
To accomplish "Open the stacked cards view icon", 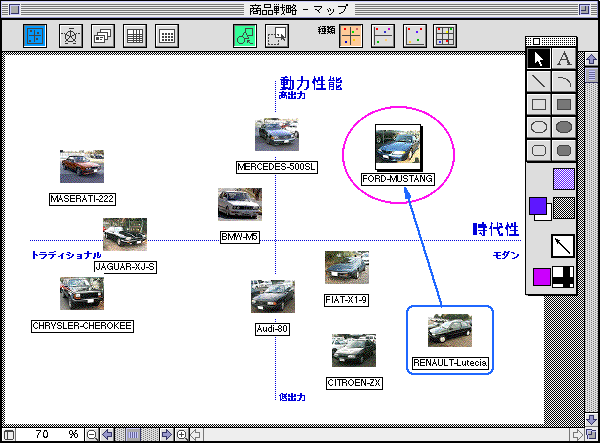I will click(103, 36).
